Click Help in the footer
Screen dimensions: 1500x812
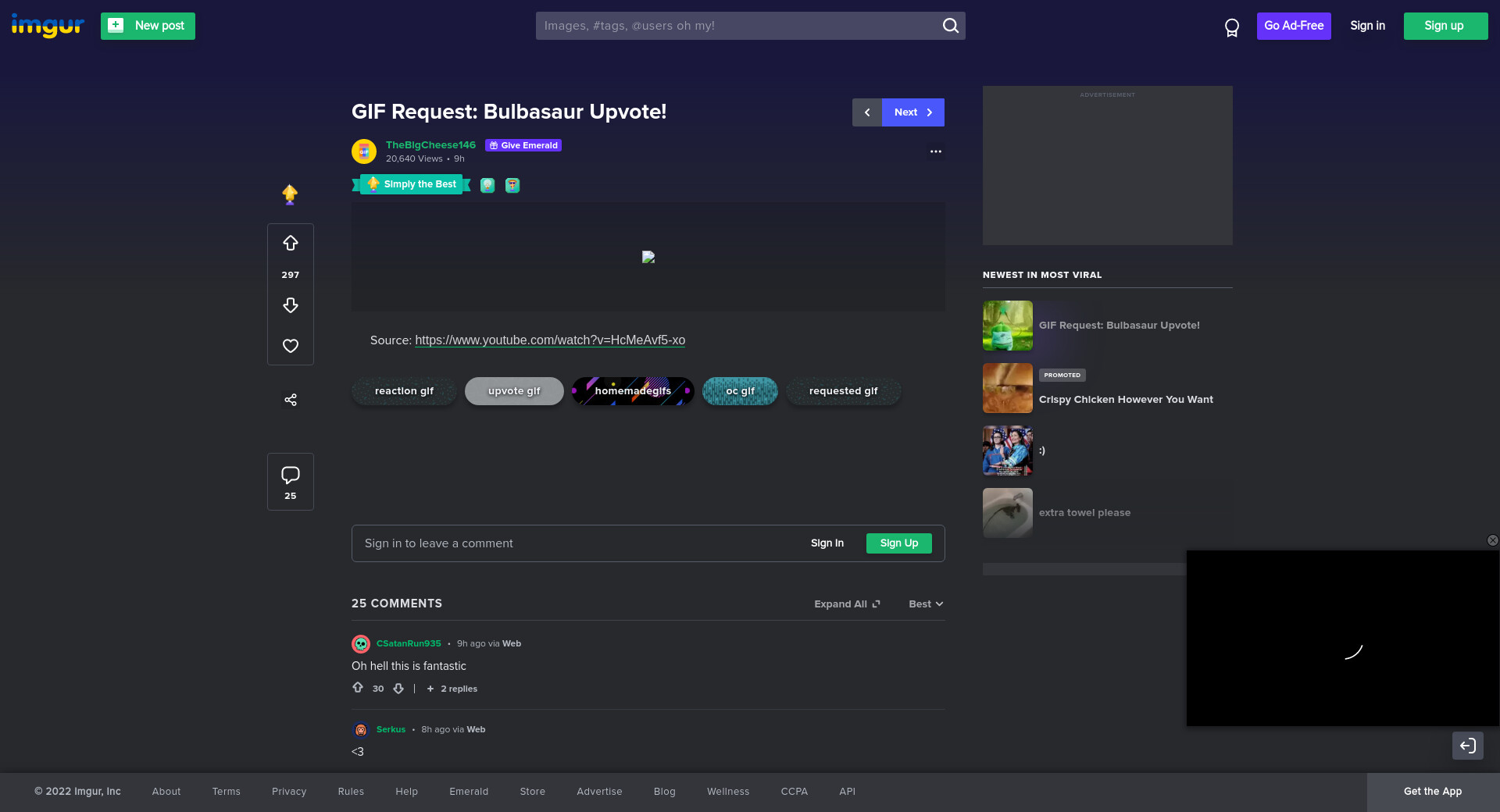click(x=407, y=792)
